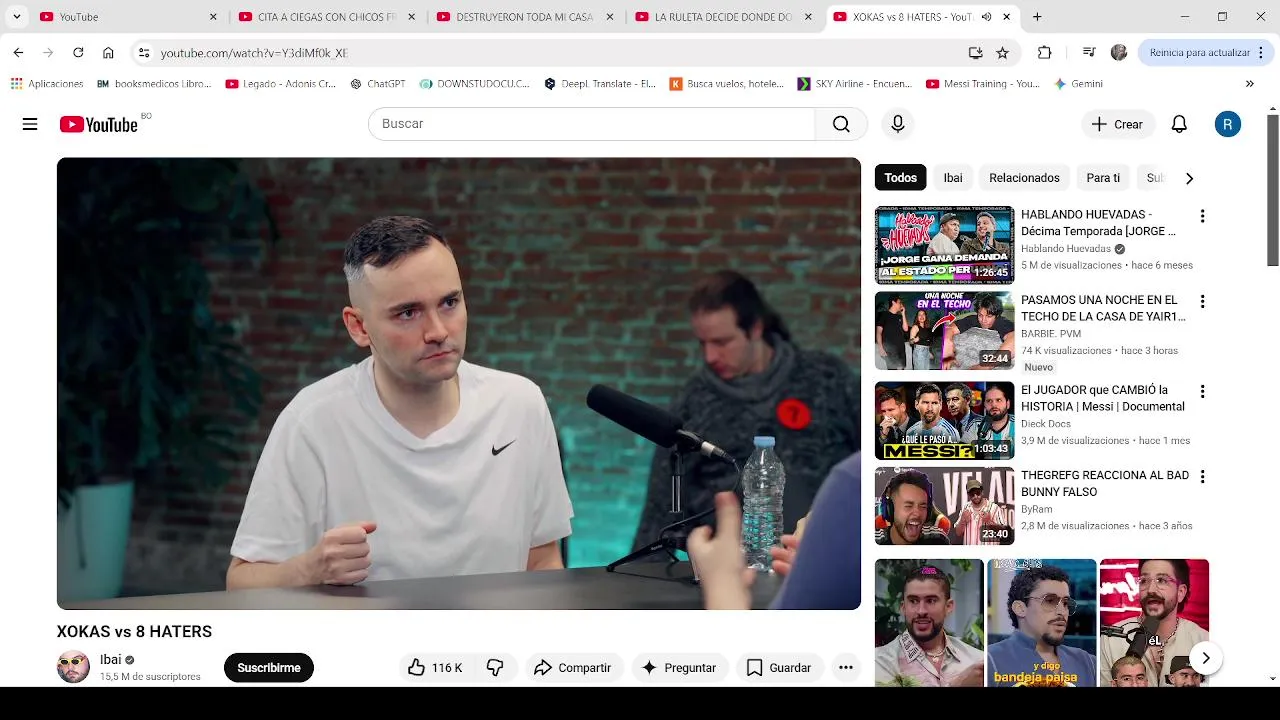The width and height of the screenshot is (1280, 720).
Task: Open the first Shorts thumbnail
Action: coord(929,623)
